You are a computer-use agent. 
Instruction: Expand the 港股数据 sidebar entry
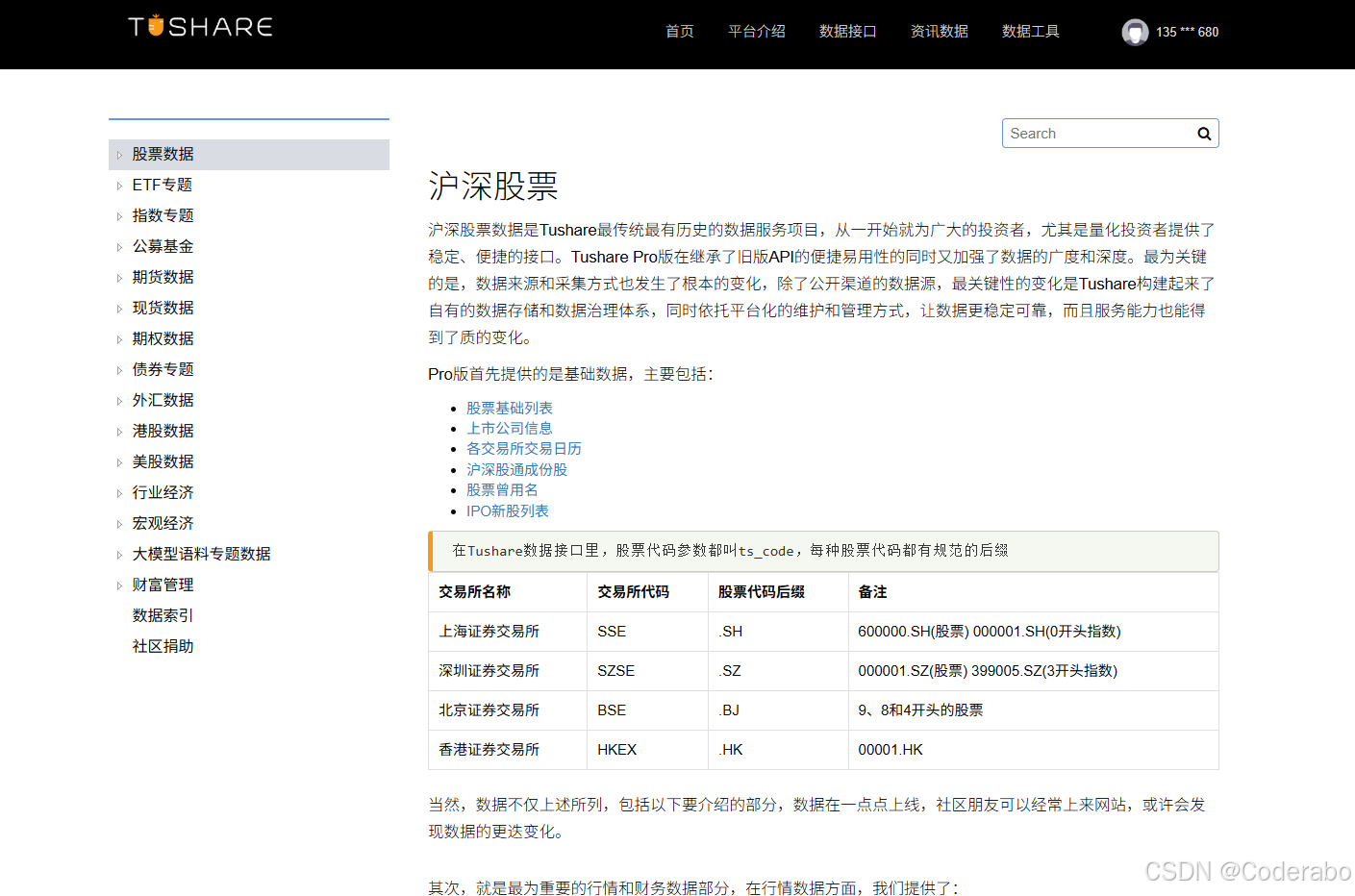pyautogui.click(x=162, y=431)
